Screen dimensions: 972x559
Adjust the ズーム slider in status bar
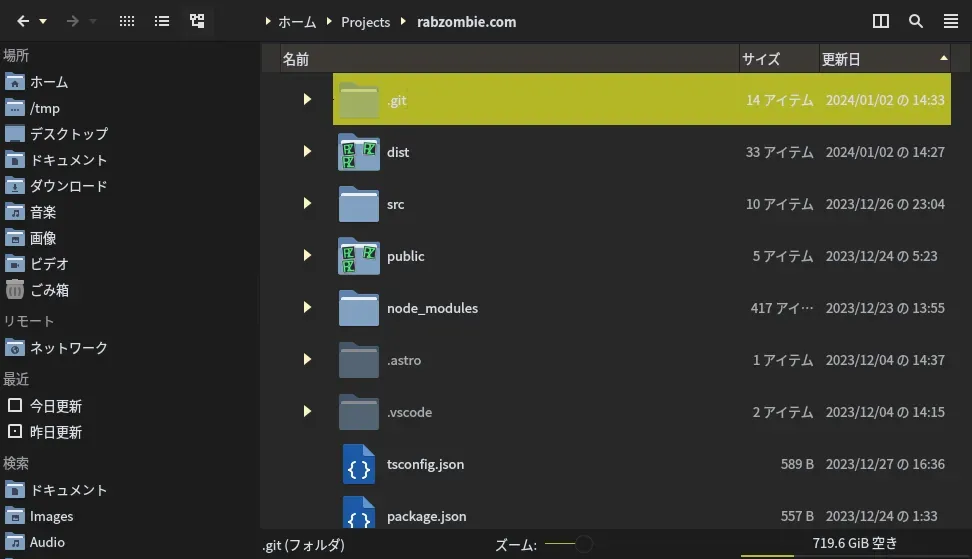[583, 544]
